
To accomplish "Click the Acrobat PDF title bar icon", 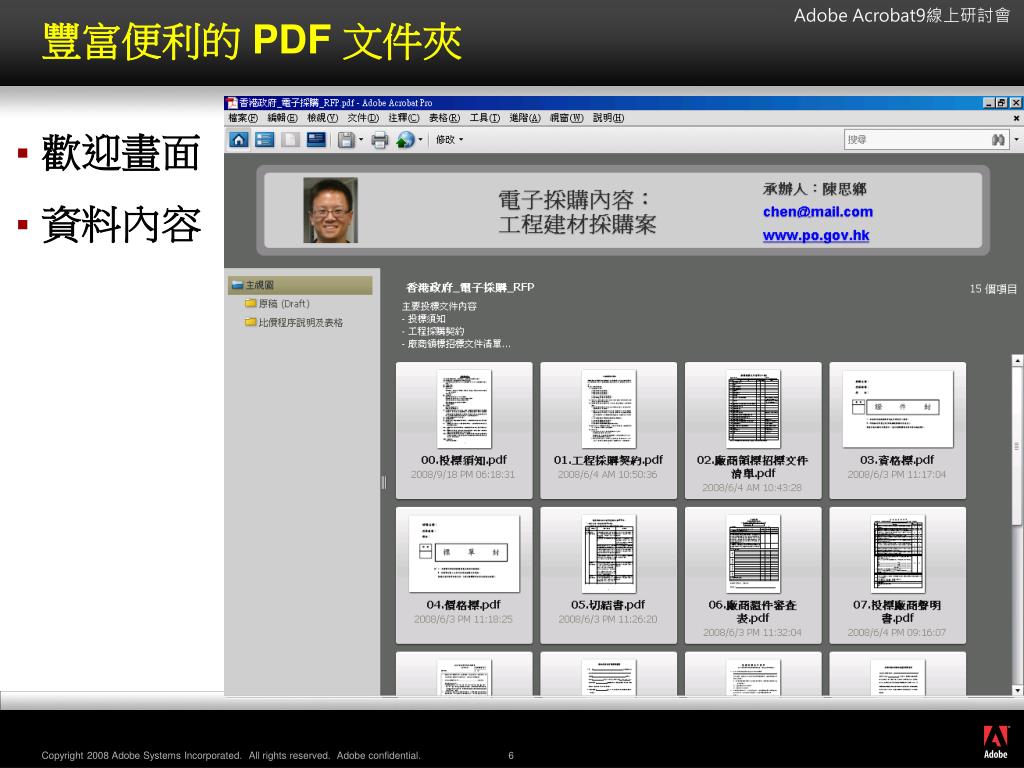I will 232,103.
